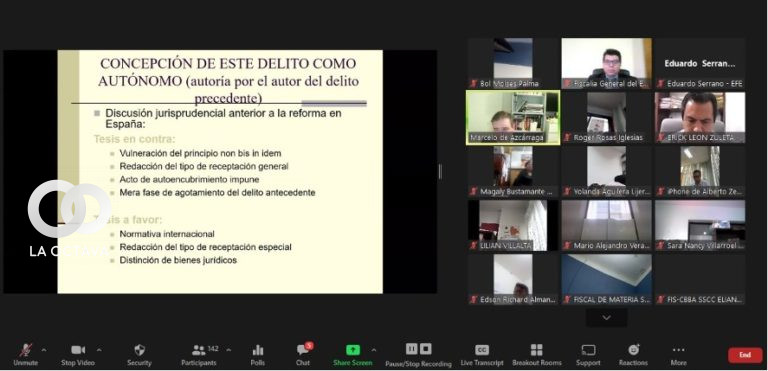Pause the recording with the pause icon
The height and width of the screenshot is (371, 768).
411,349
